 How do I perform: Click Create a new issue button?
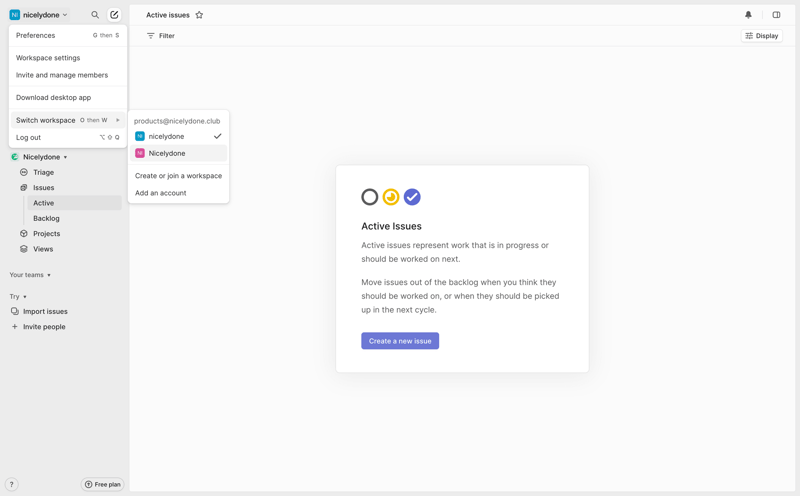tap(400, 341)
